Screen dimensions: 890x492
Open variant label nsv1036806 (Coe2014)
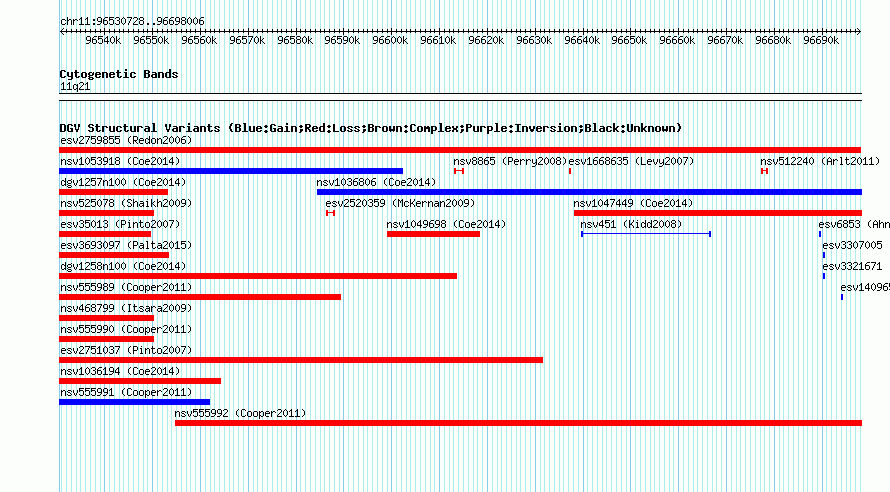click(x=376, y=182)
